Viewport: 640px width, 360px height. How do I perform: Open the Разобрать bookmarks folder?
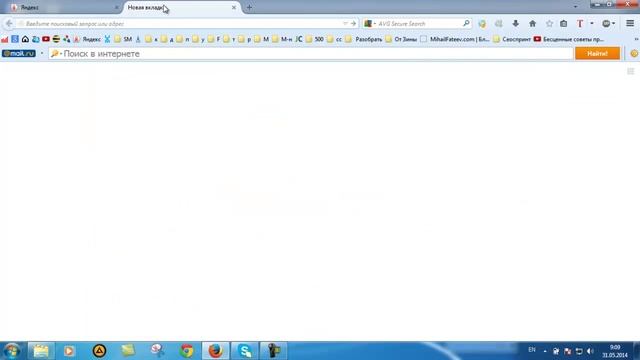pos(364,39)
